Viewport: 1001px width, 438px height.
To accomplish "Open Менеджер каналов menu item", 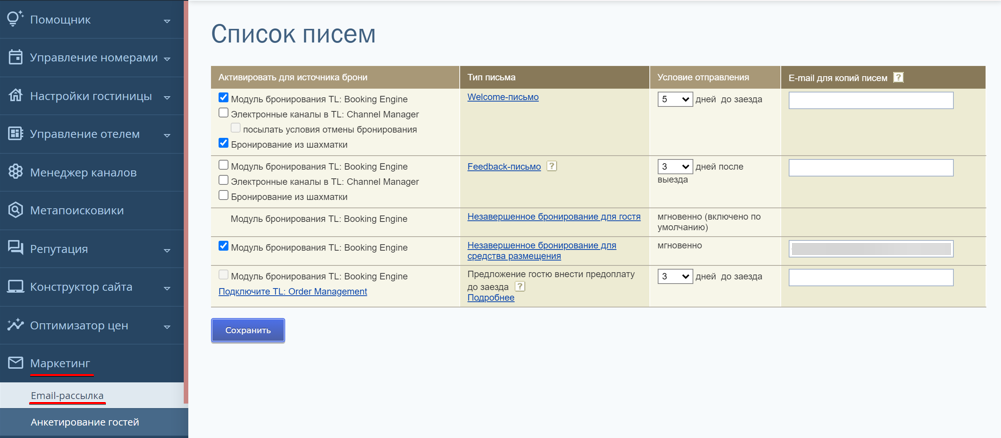I will 91,172.
